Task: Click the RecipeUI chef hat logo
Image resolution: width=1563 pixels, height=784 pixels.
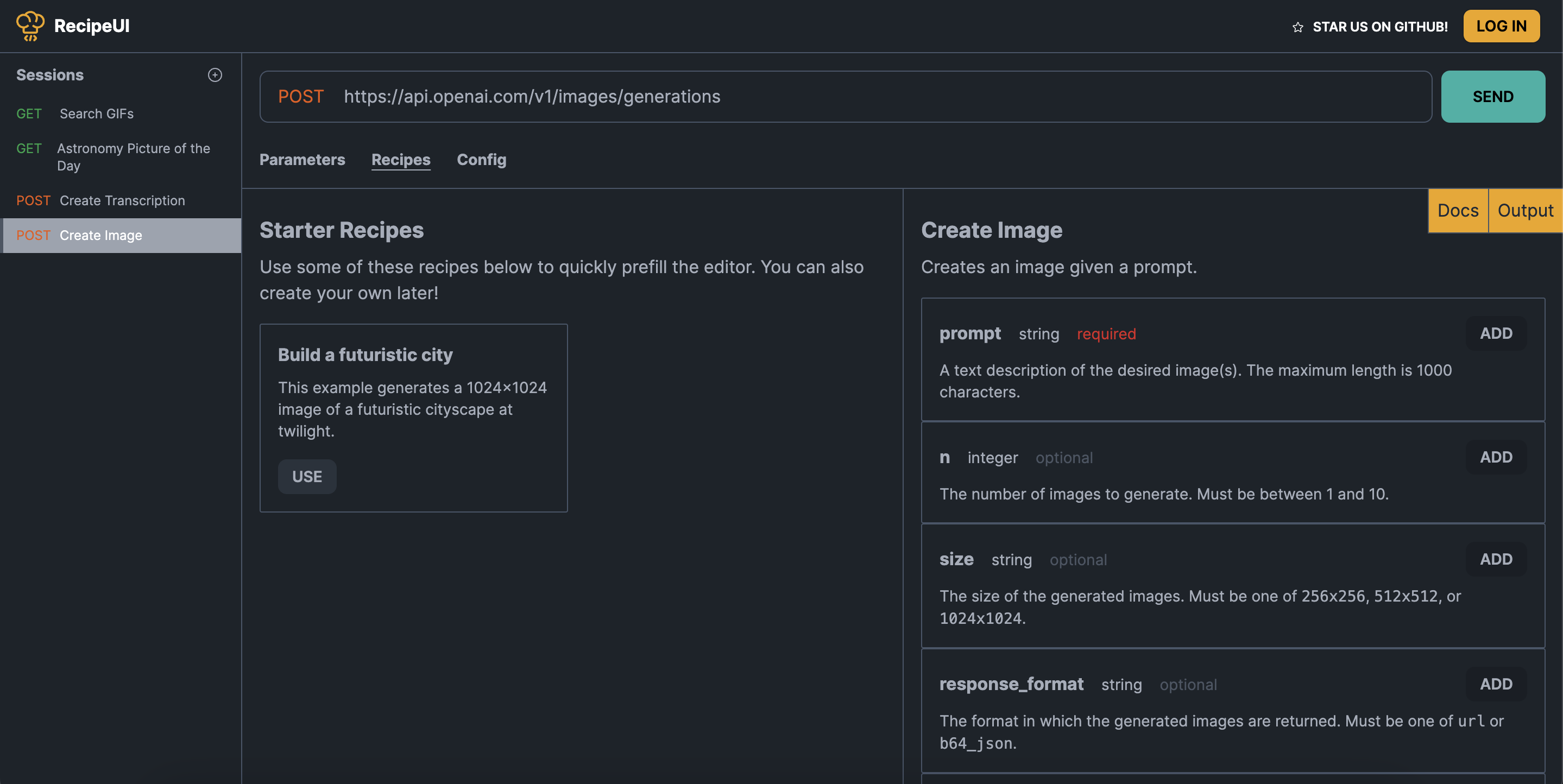Action: tap(30, 26)
